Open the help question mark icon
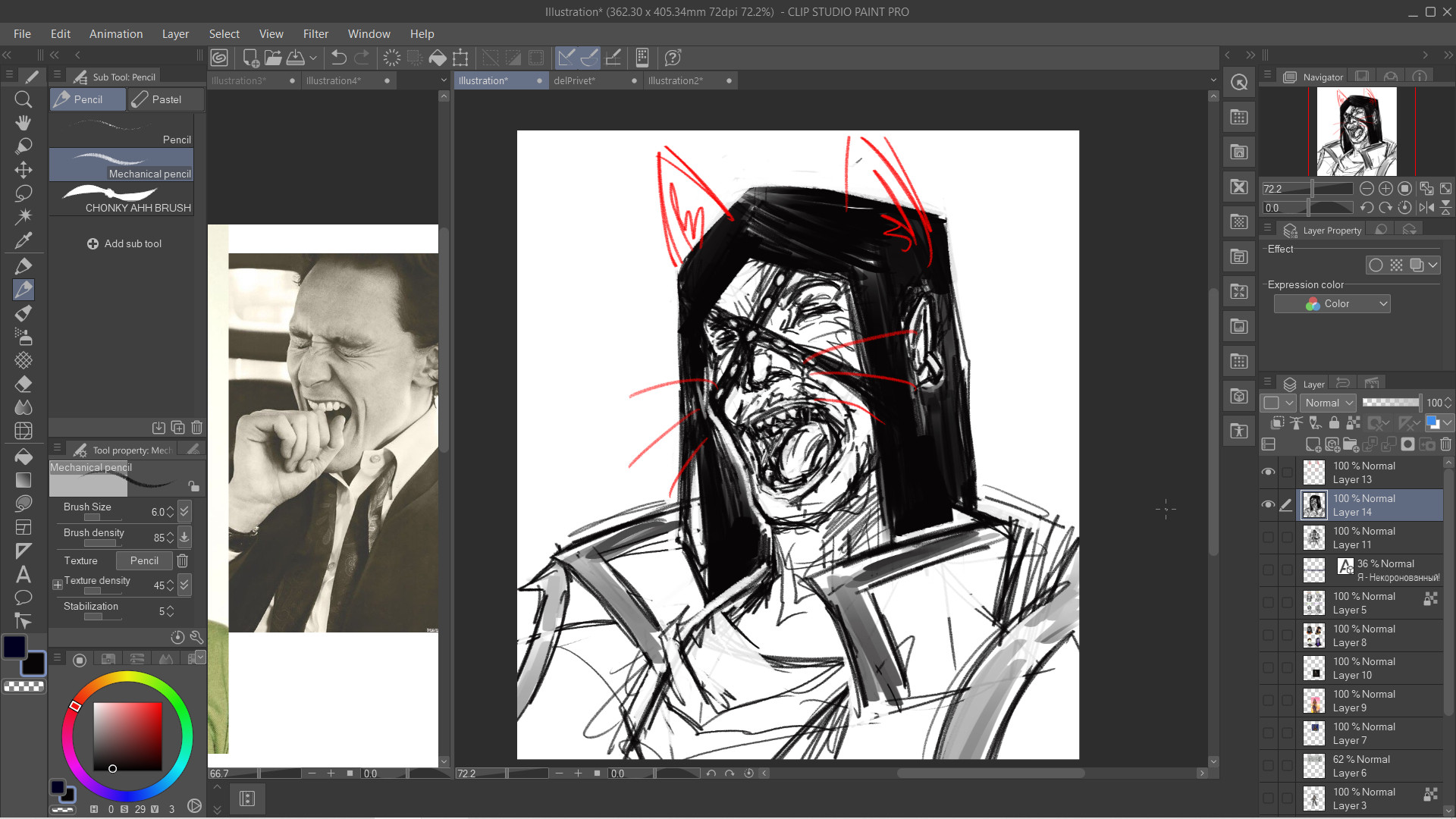 click(673, 58)
